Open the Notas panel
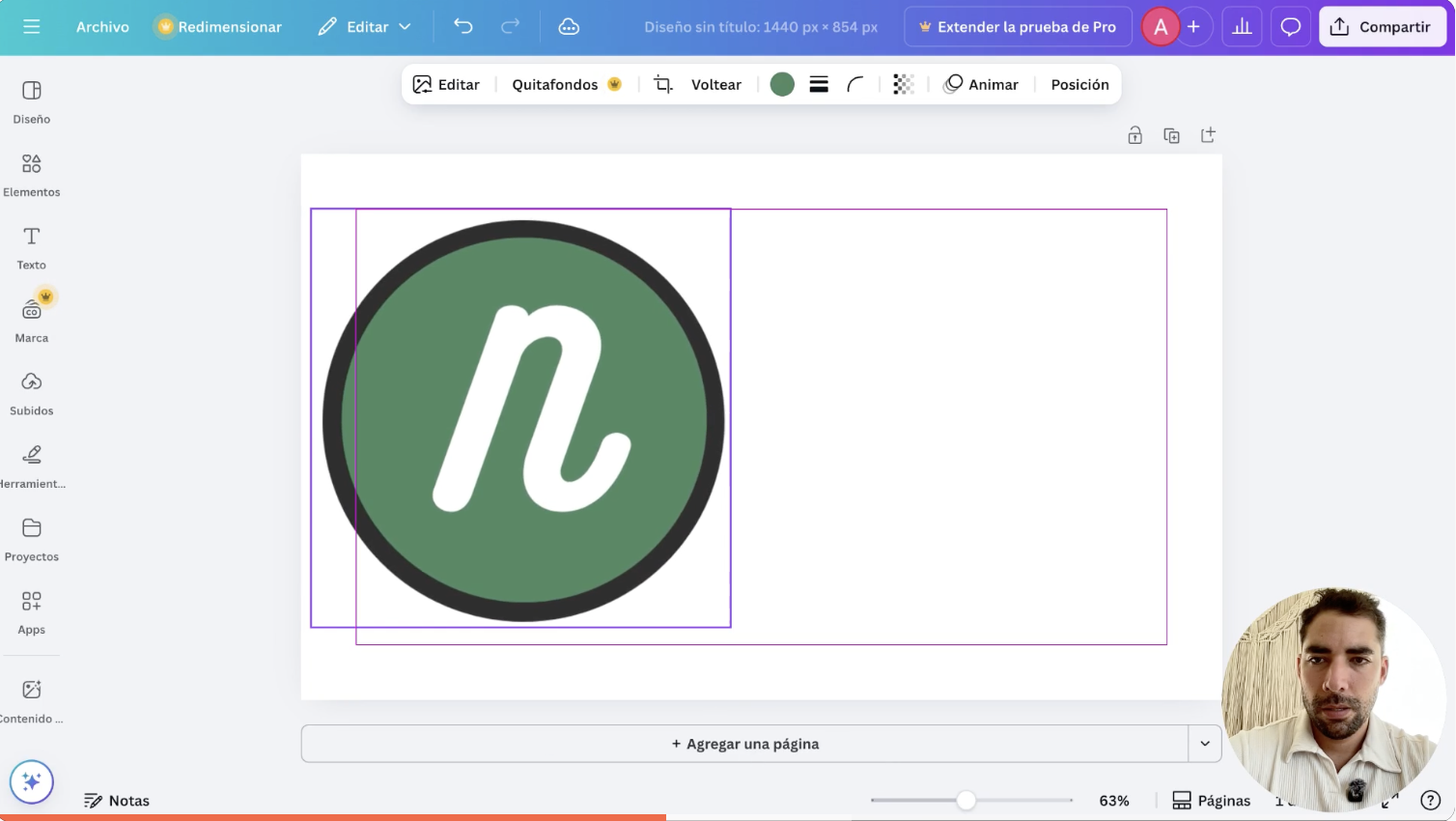1456x821 pixels. 117,801
